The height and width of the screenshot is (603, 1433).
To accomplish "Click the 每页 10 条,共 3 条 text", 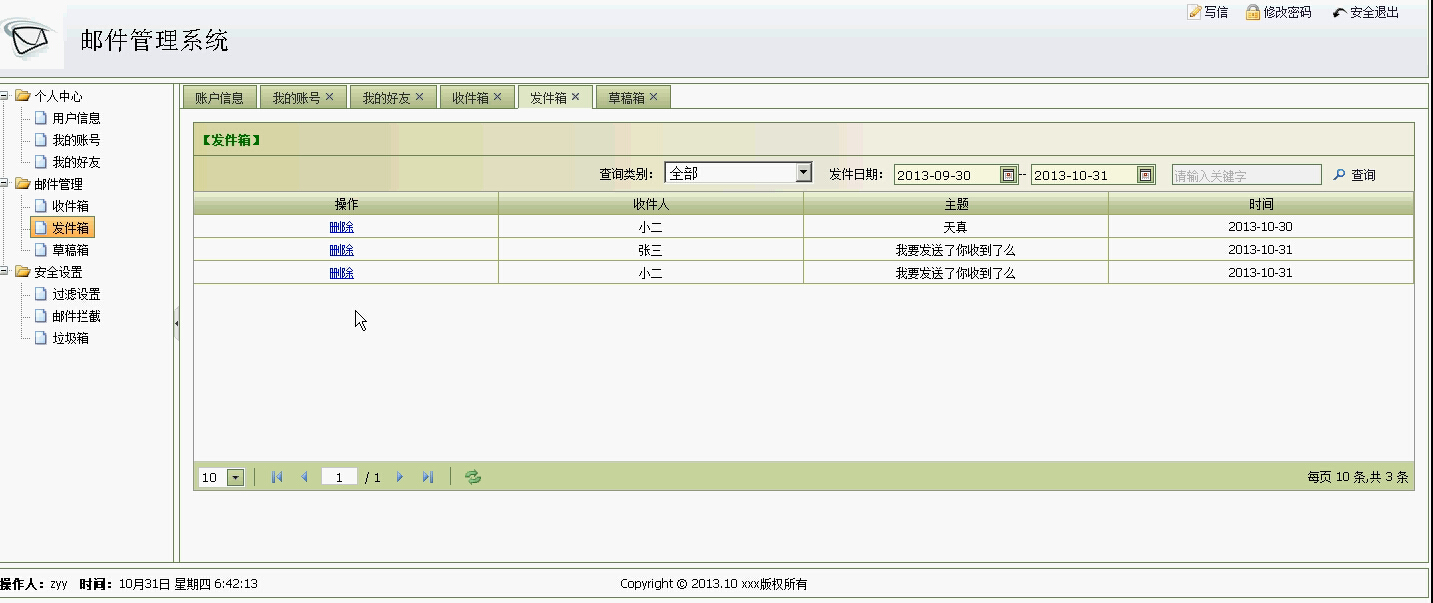I will pos(1358,478).
